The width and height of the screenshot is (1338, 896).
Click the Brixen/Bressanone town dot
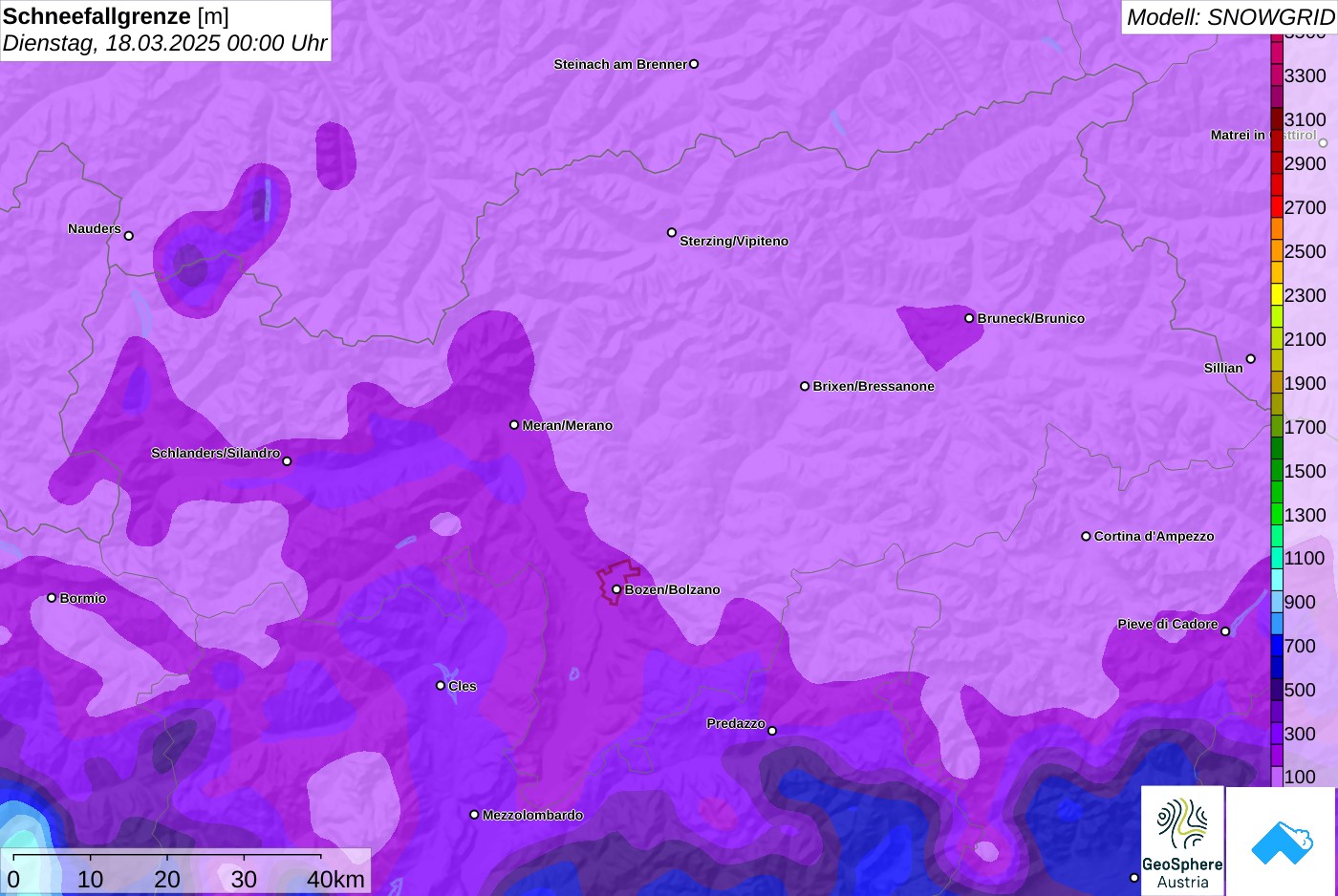(805, 386)
